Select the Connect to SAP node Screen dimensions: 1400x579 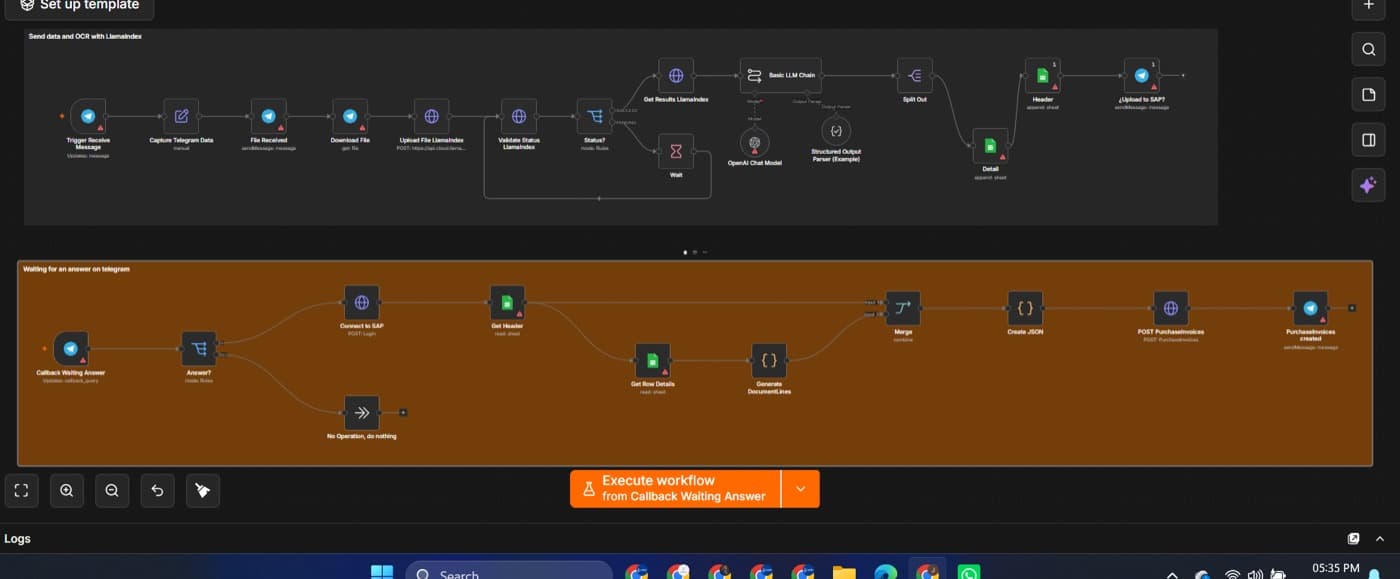click(362, 302)
